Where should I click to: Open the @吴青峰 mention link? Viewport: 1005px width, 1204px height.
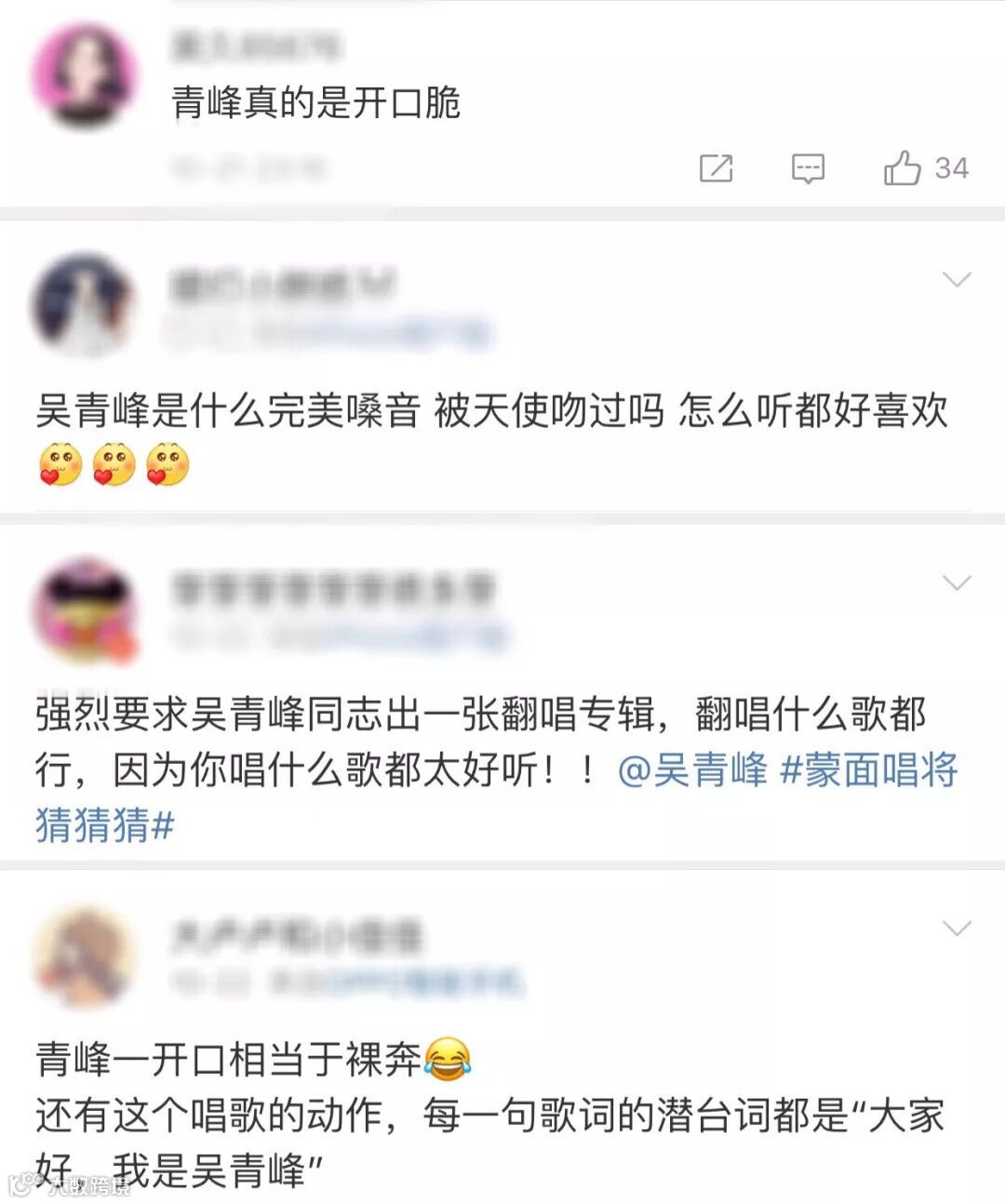(x=692, y=770)
